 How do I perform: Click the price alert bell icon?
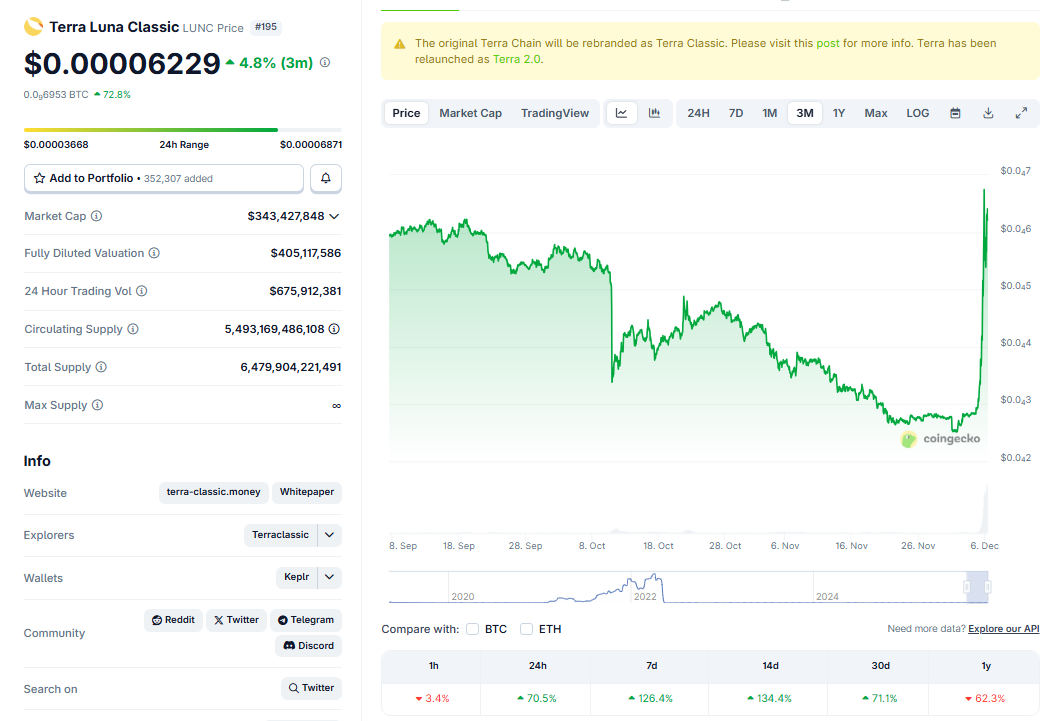coord(326,178)
